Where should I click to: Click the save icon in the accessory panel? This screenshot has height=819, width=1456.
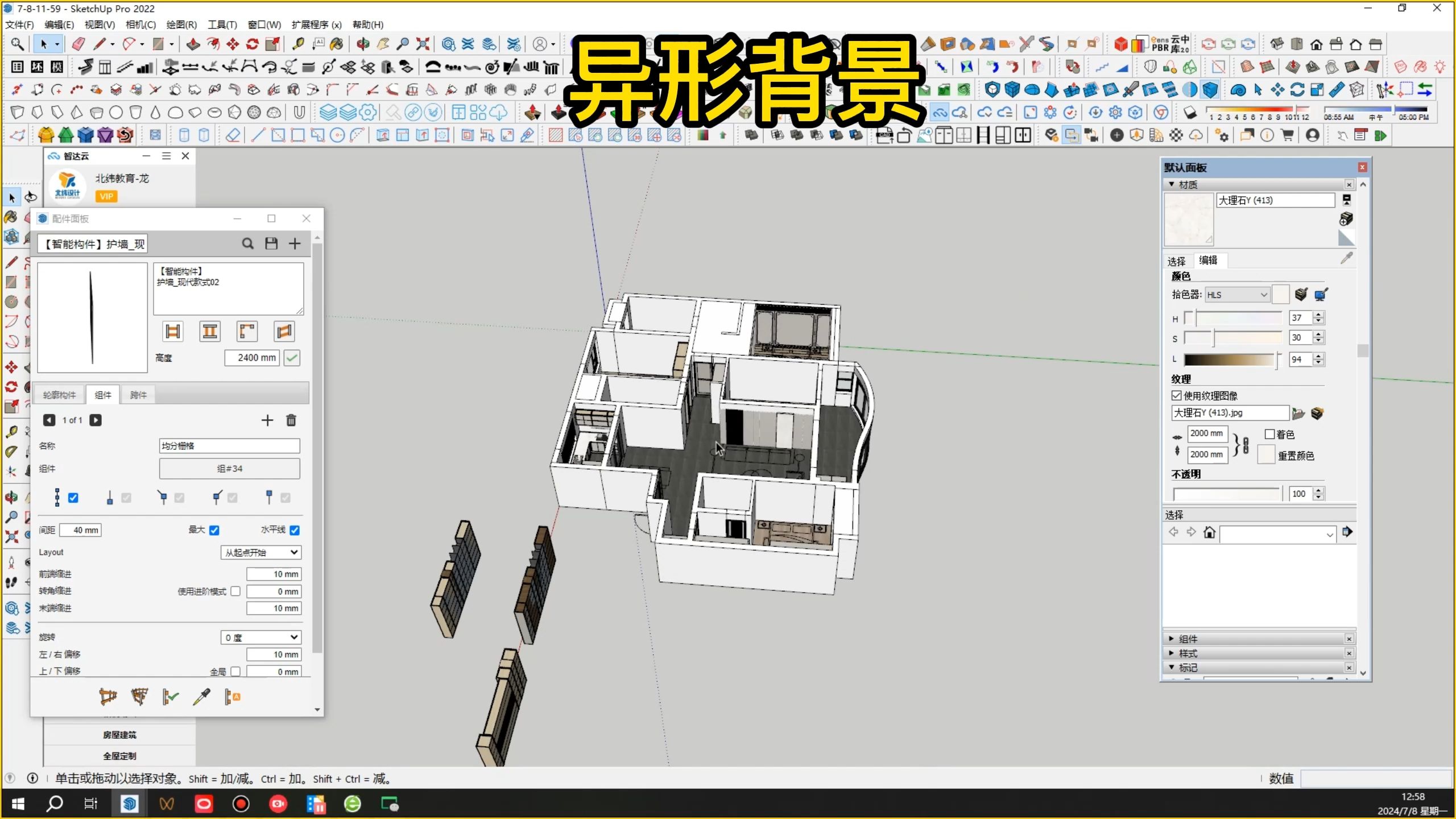pos(271,243)
